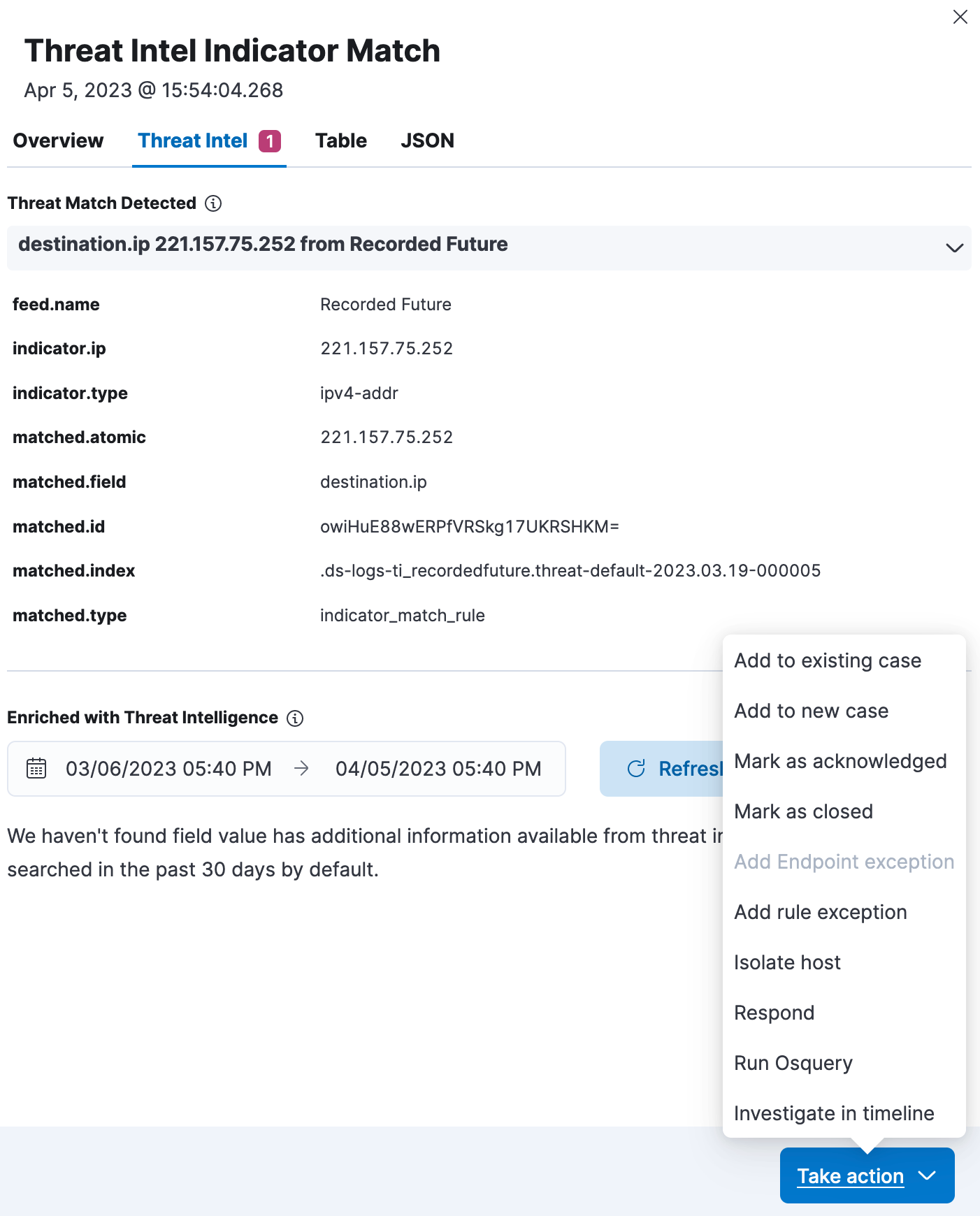Click the matched.field value destination.ip
The width and height of the screenshot is (980, 1216).
tap(373, 482)
